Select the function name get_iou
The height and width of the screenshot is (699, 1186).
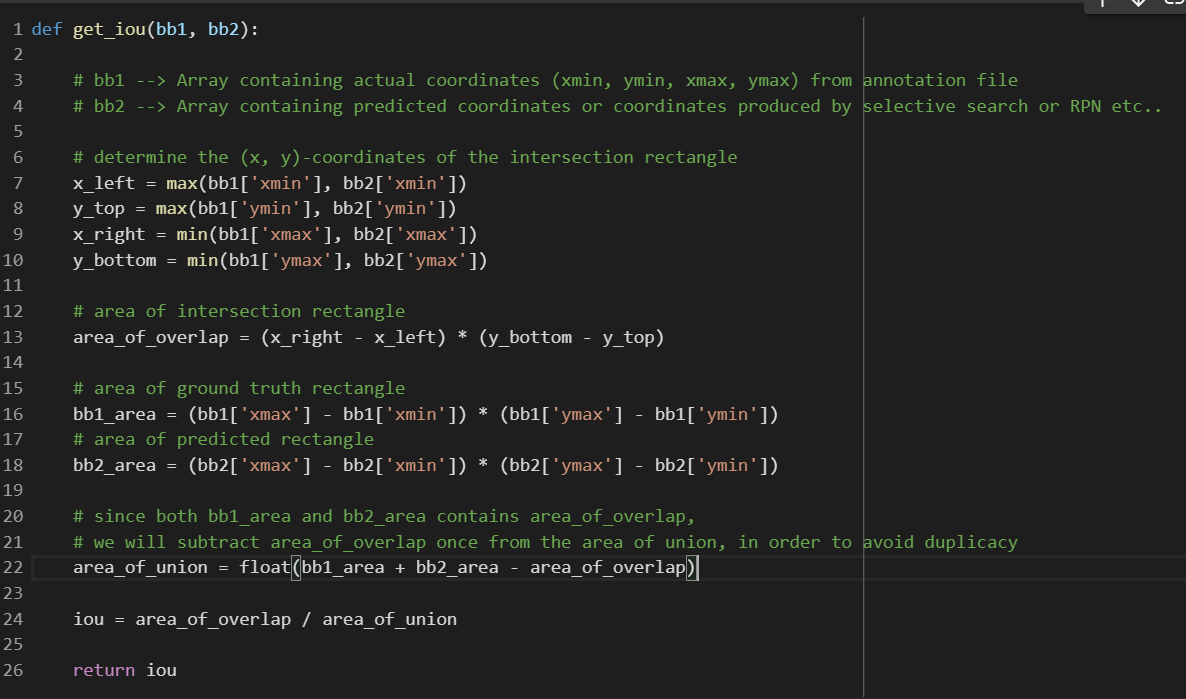(x=108, y=29)
